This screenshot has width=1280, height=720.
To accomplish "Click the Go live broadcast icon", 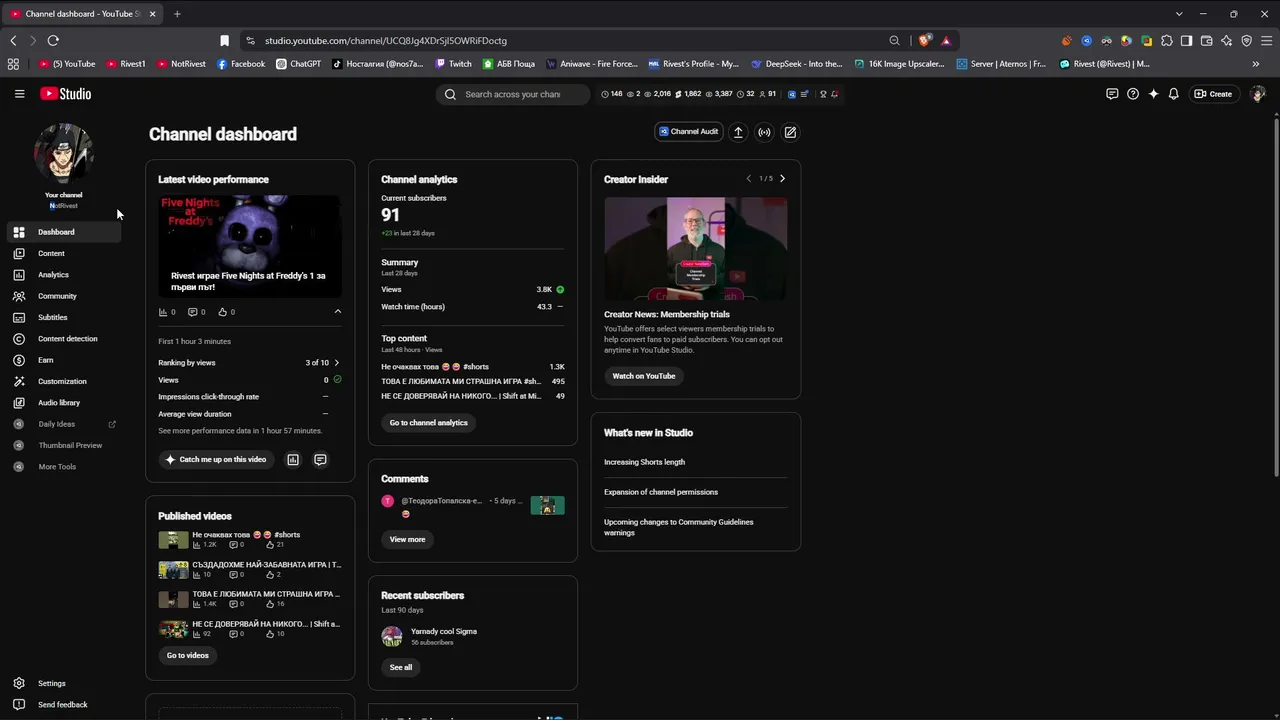I will click(x=764, y=132).
